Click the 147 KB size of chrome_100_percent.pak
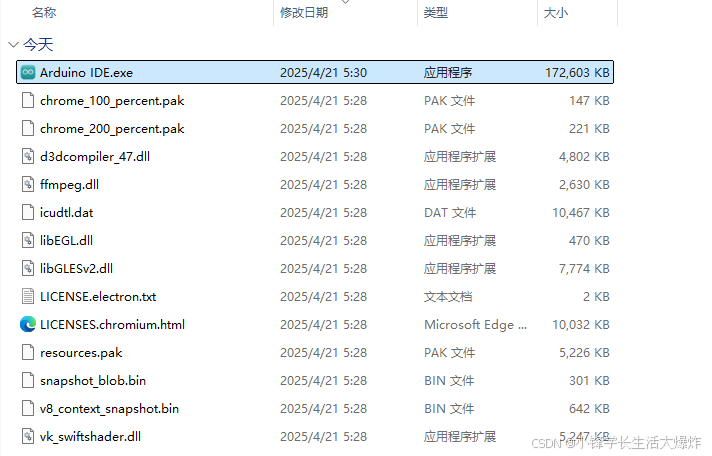 tap(589, 100)
